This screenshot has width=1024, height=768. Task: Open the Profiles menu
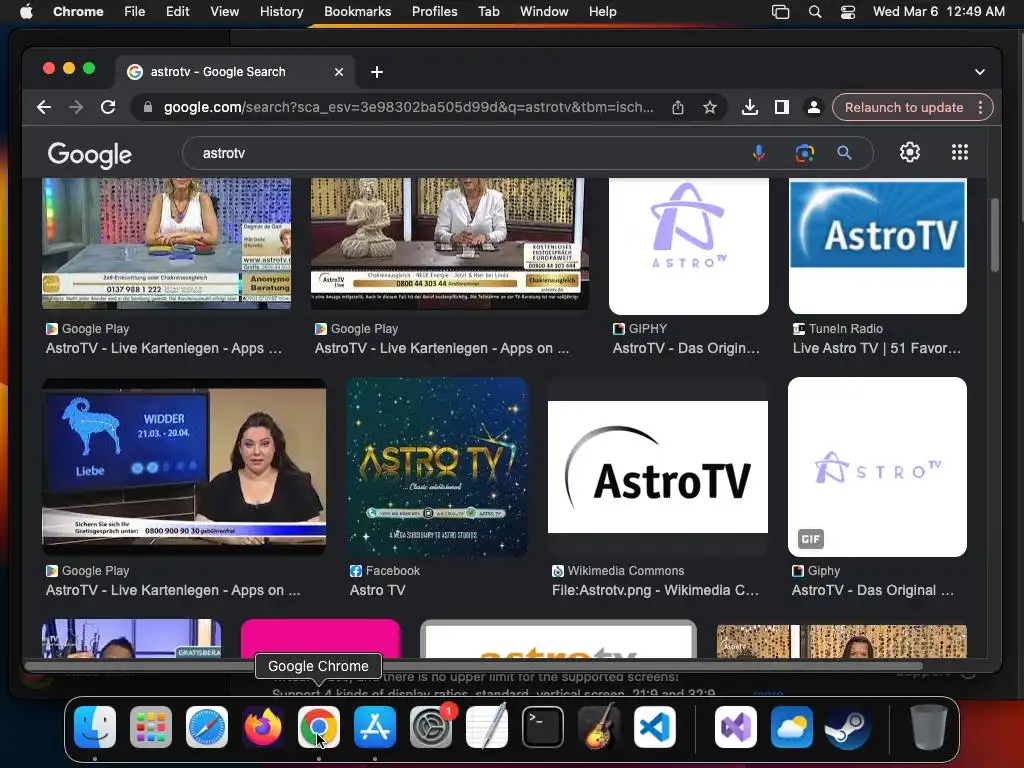click(434, 11)
